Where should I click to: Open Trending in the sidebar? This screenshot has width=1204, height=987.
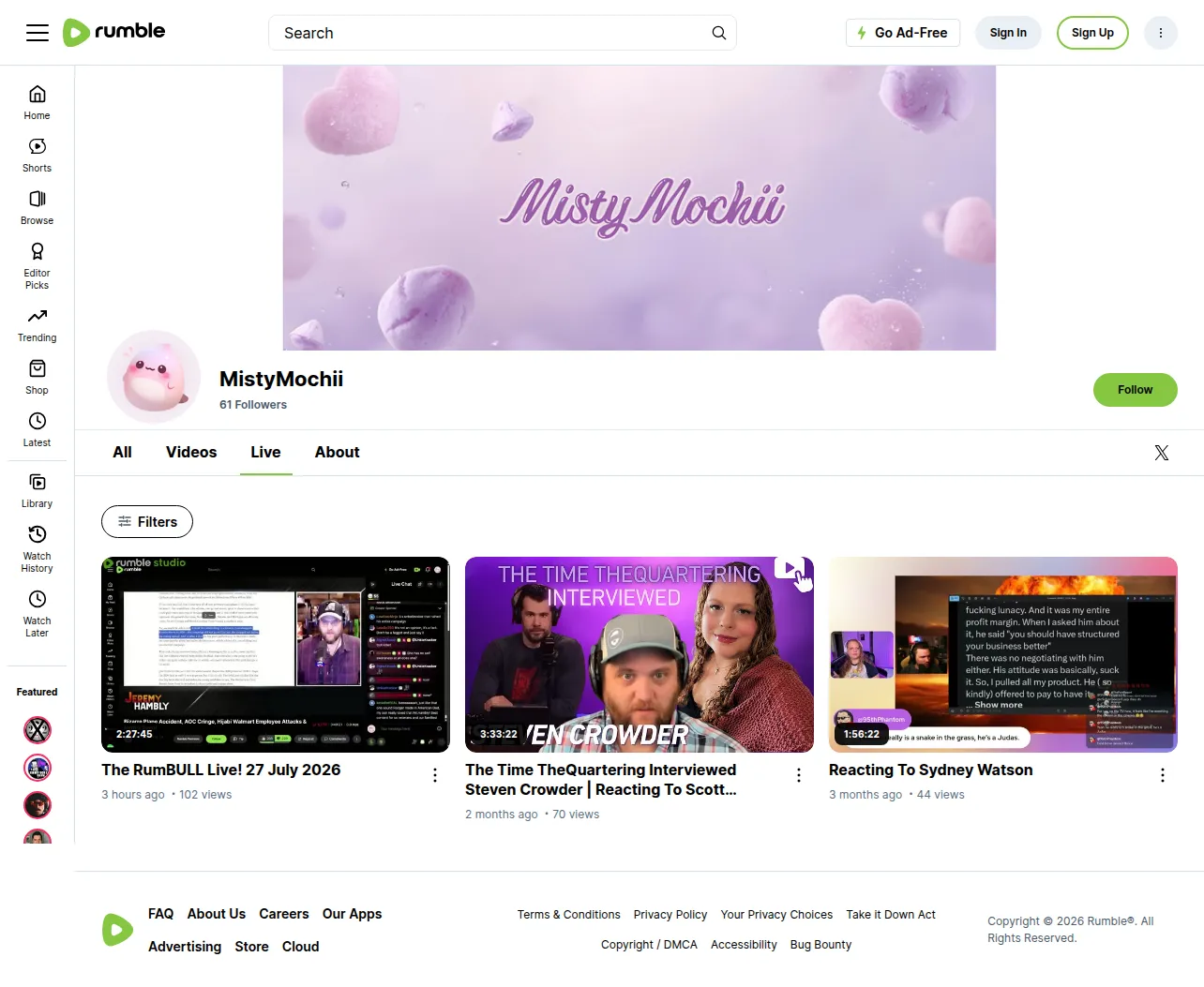tap(38, 324)
